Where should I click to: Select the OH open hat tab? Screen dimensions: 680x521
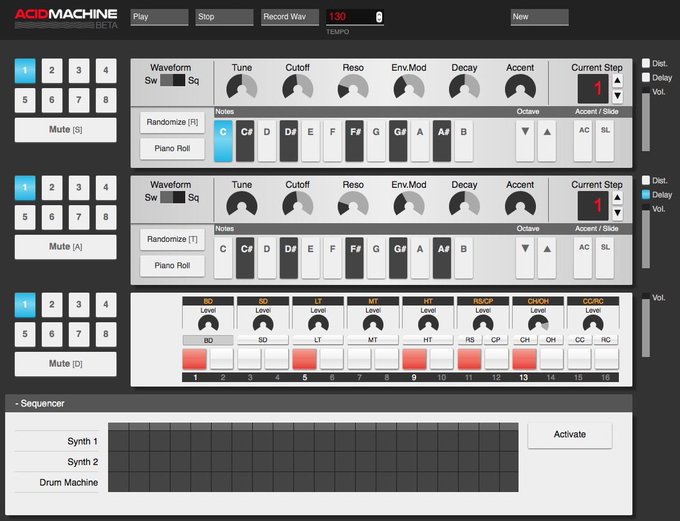coord(551,340)
